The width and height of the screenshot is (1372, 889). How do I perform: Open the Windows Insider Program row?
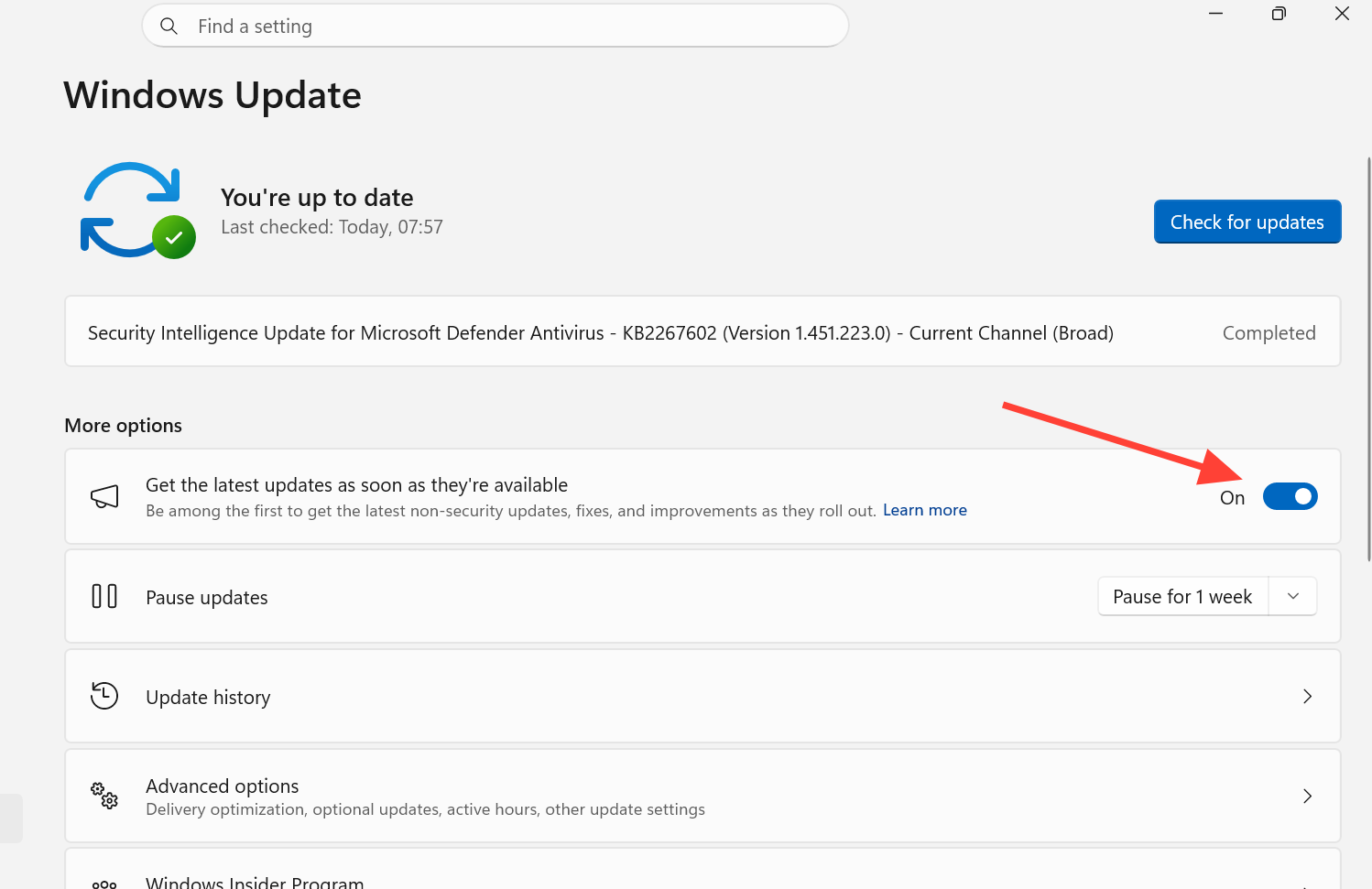702,869
